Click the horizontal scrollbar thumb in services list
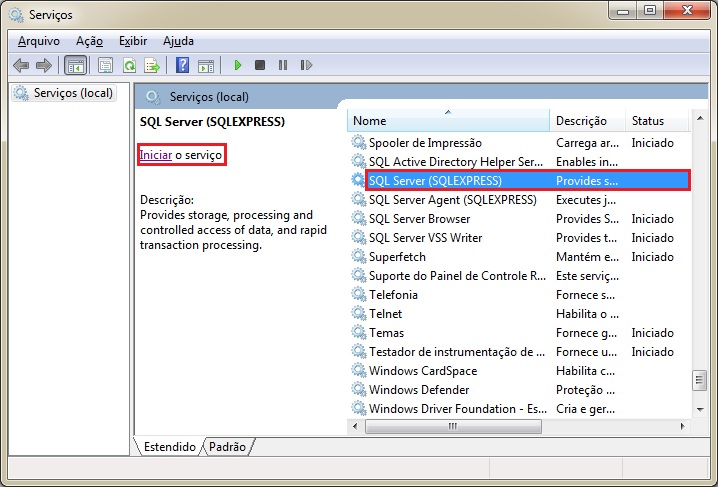 coord(452,426)
